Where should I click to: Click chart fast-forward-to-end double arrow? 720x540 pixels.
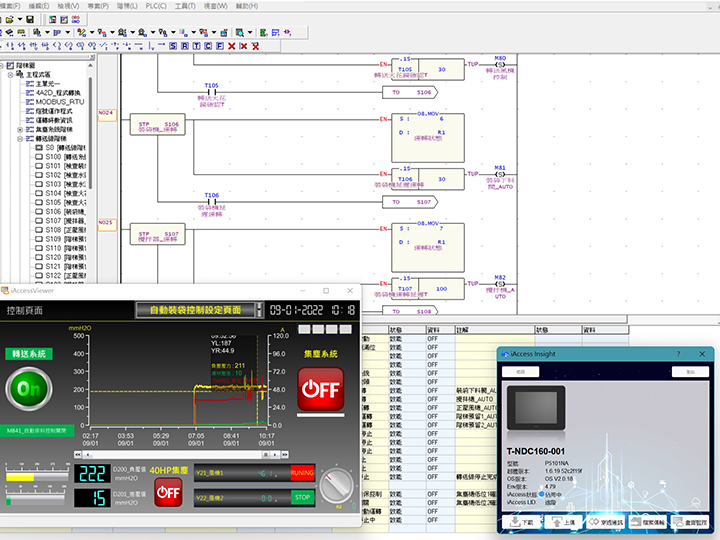285,455
